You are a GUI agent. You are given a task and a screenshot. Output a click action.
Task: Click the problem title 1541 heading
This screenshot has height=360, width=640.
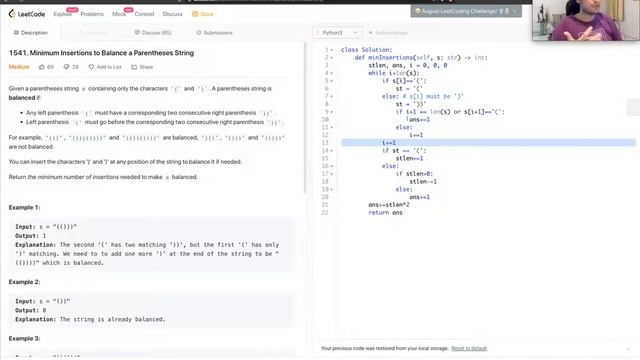101,53
